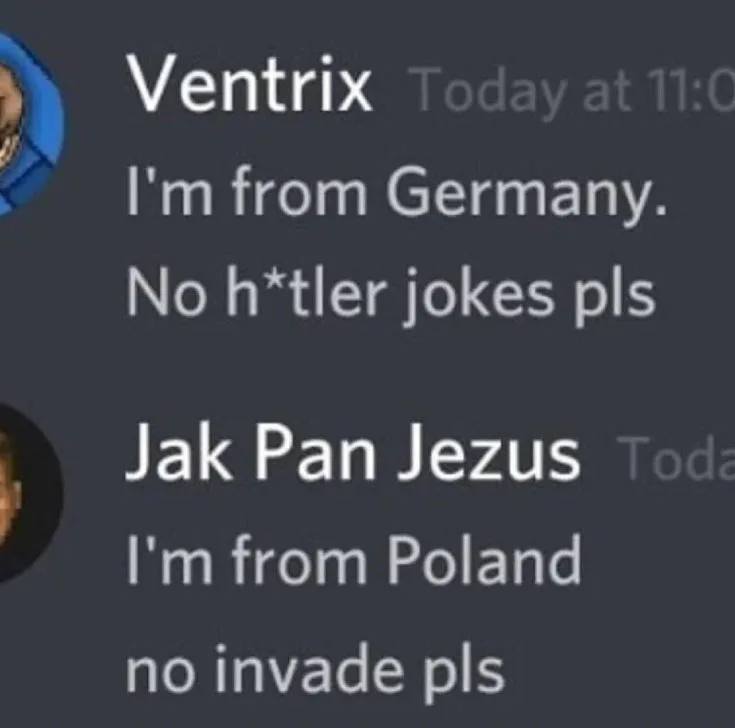Image resolution: width=735 pixels, height=728 pixels.
Task: Select the username Ventrix
Action: click(x=250, y=84)
